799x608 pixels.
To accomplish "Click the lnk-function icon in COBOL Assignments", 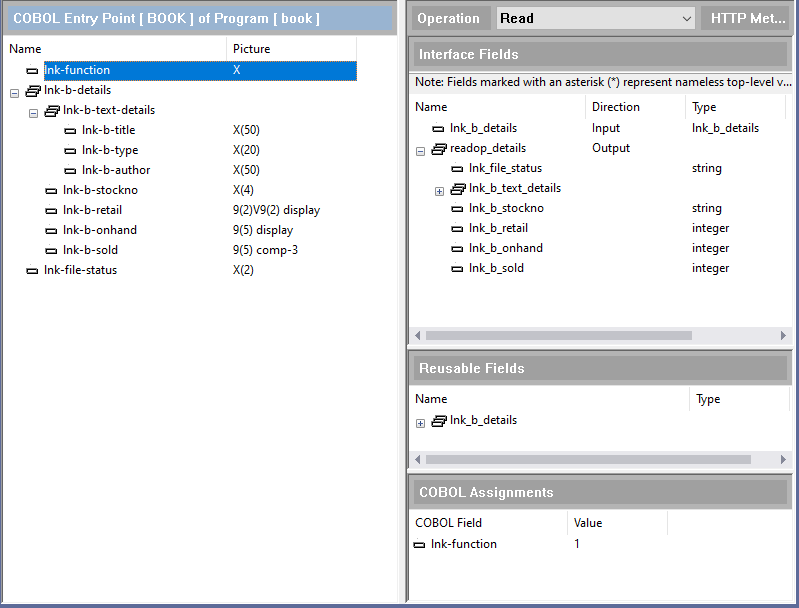I will point(419,545).
